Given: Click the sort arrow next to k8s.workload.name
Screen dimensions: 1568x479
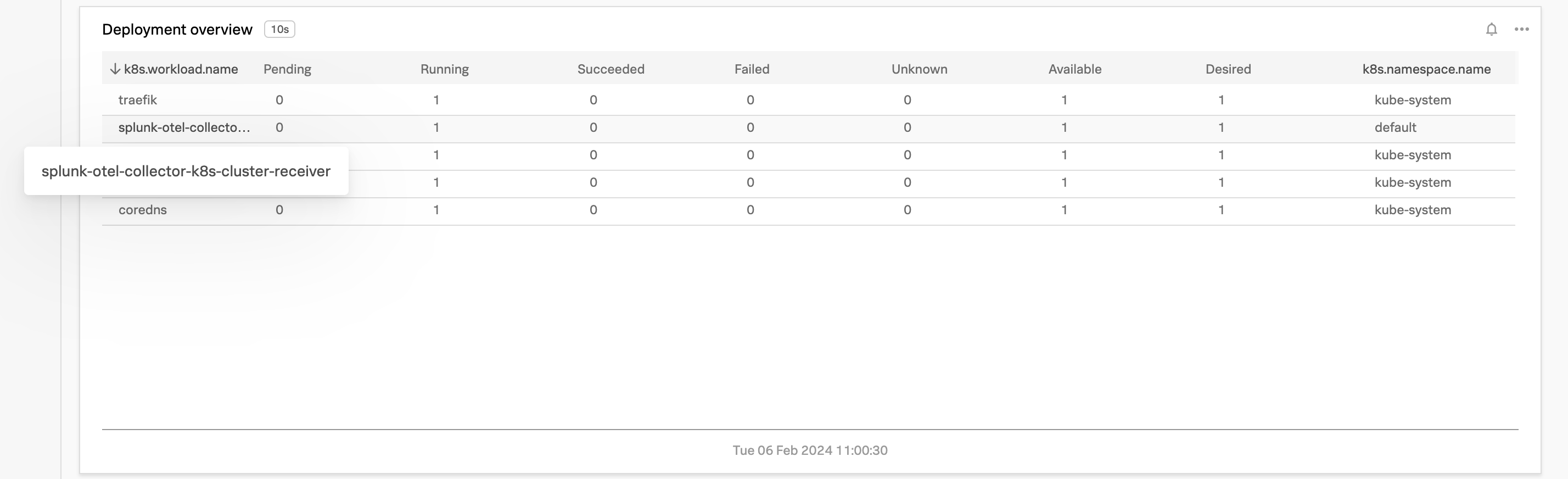Looking at the screenshot, I should click(114, 69).
